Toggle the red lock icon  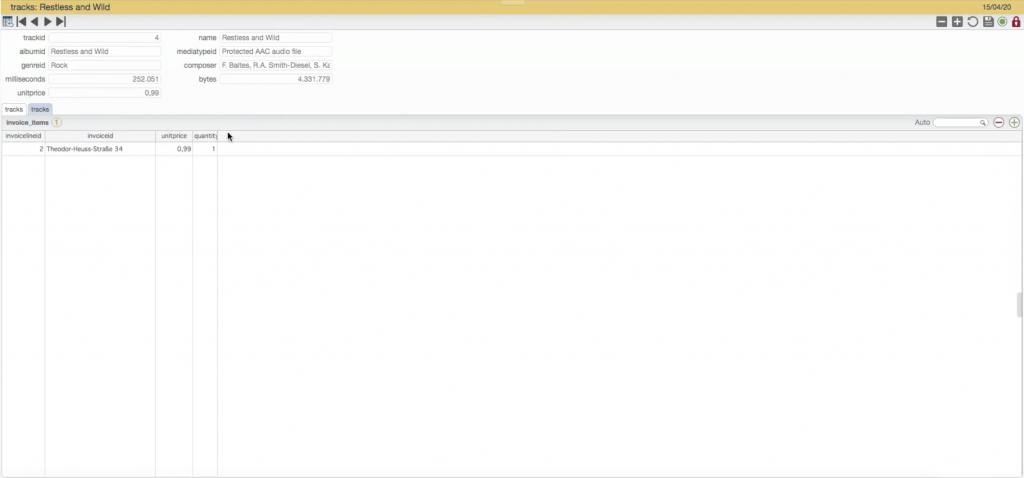click(1016, 22)
